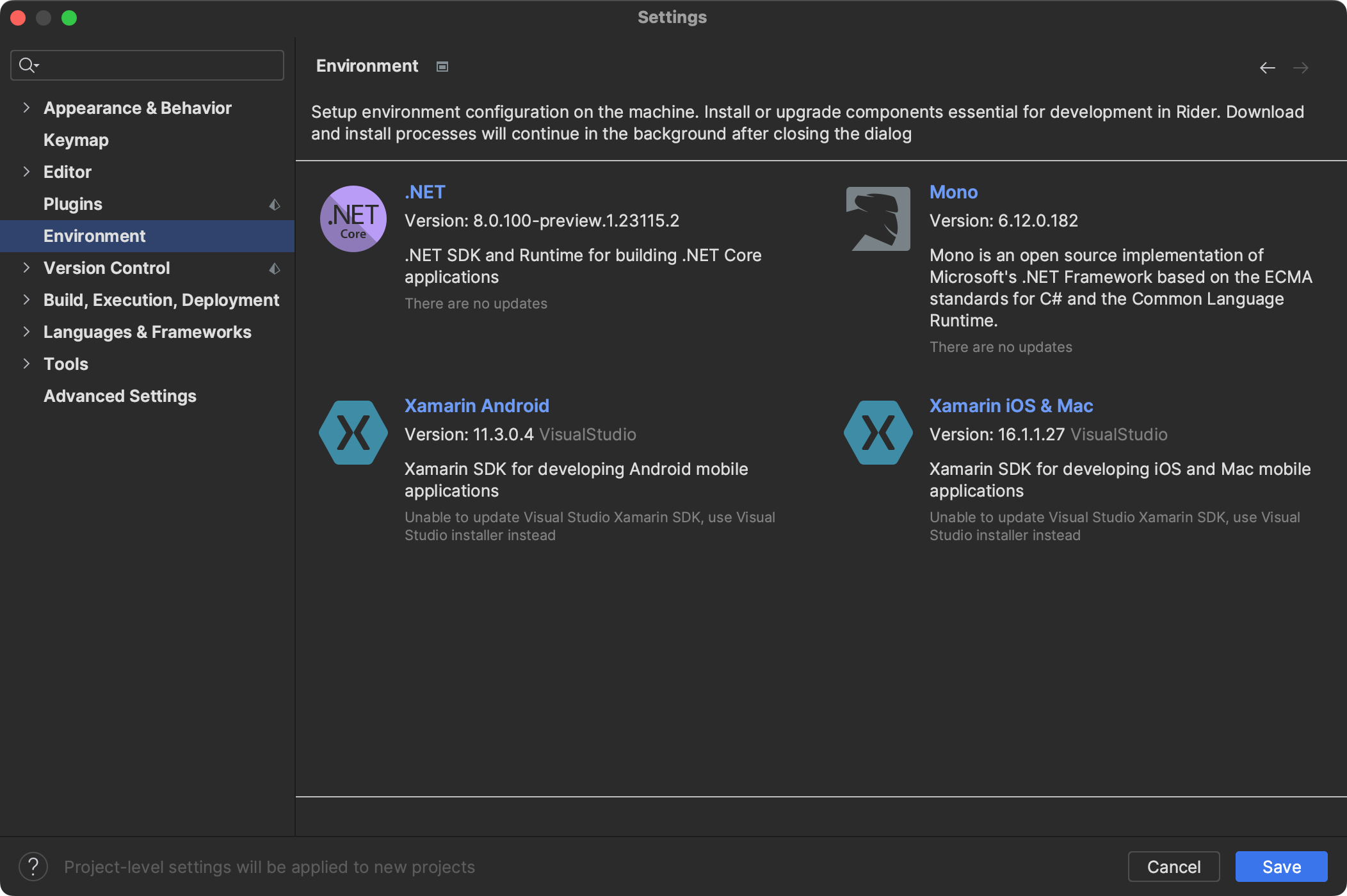Click the project-level marker icon beside Environment heading

(442, 67)
